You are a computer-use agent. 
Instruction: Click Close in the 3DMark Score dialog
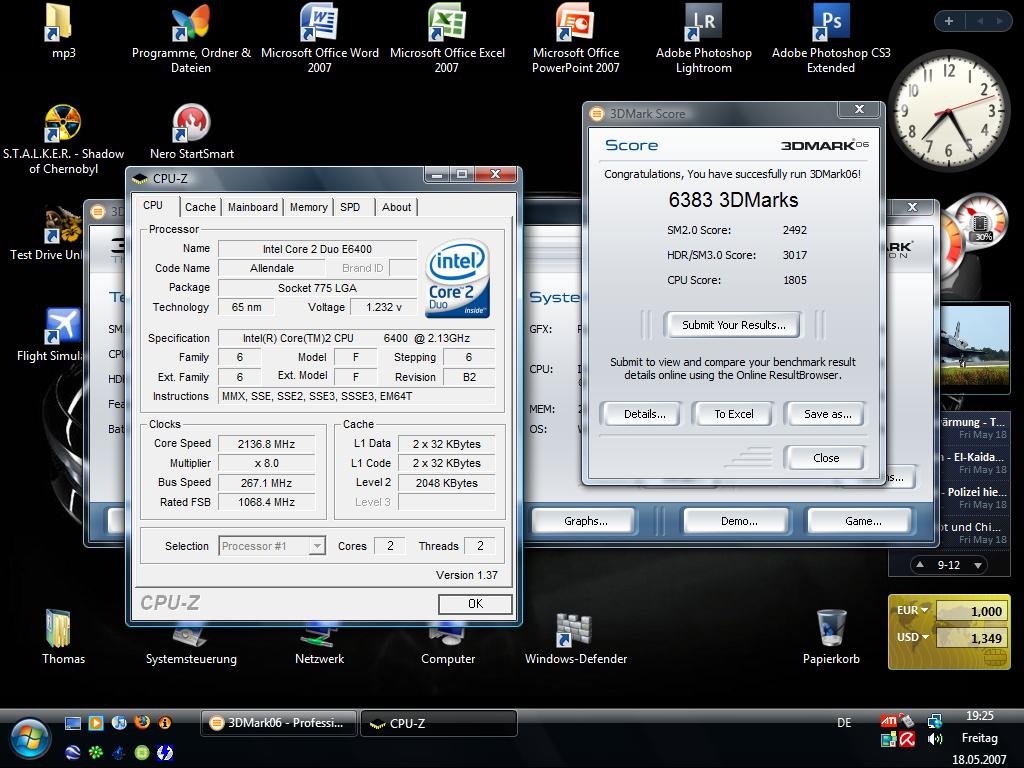(825, 458)
